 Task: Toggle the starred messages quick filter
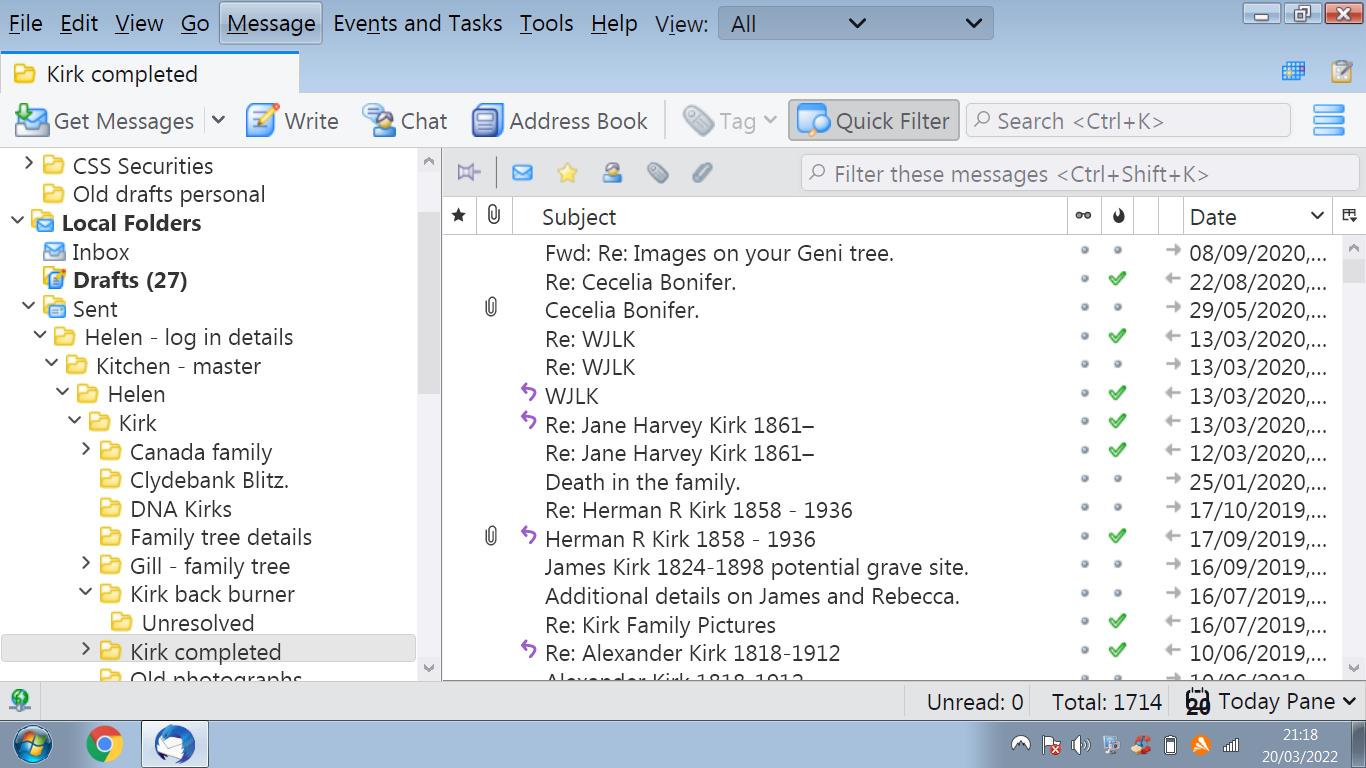[567, 173]
